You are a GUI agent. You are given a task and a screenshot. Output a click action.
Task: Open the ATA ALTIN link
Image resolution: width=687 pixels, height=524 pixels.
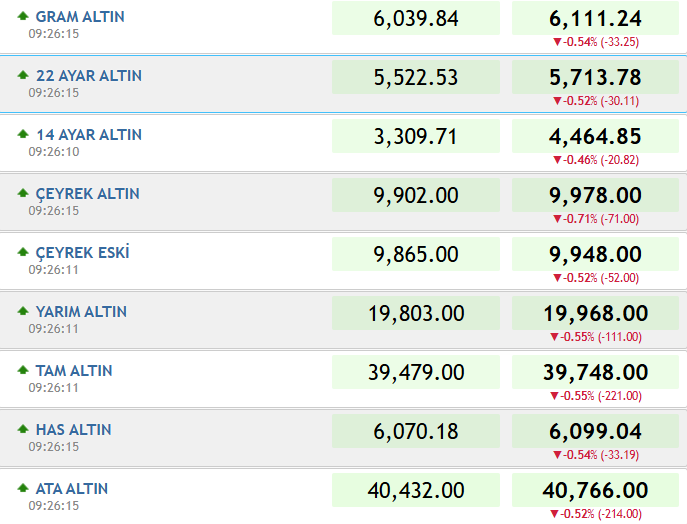coord(72,489)
